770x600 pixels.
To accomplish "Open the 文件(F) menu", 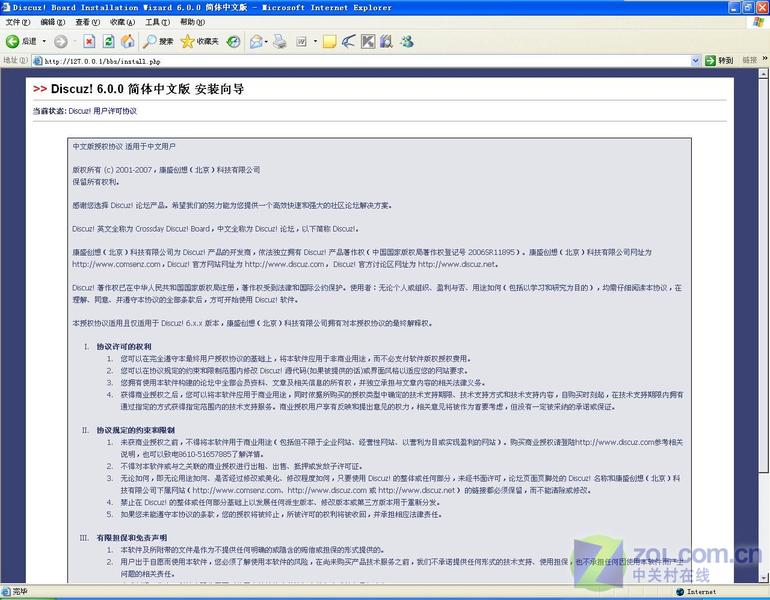I will tap(18, 22).
